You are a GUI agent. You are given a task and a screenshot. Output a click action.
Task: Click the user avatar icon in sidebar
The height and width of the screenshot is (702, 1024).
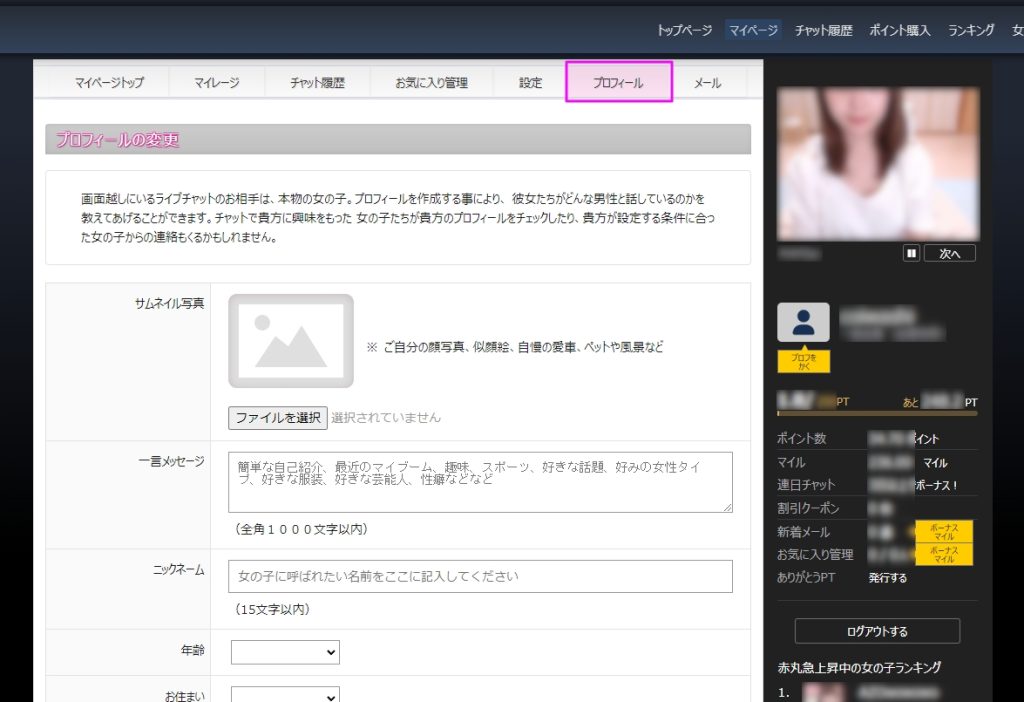click(803, 323)
